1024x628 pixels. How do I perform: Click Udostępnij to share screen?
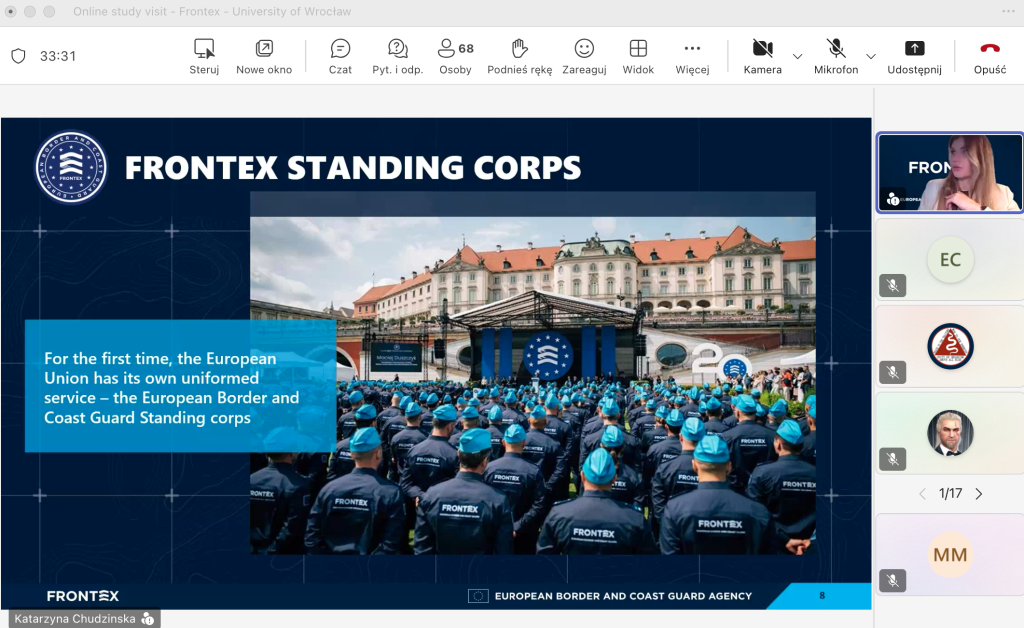point(914,56)
